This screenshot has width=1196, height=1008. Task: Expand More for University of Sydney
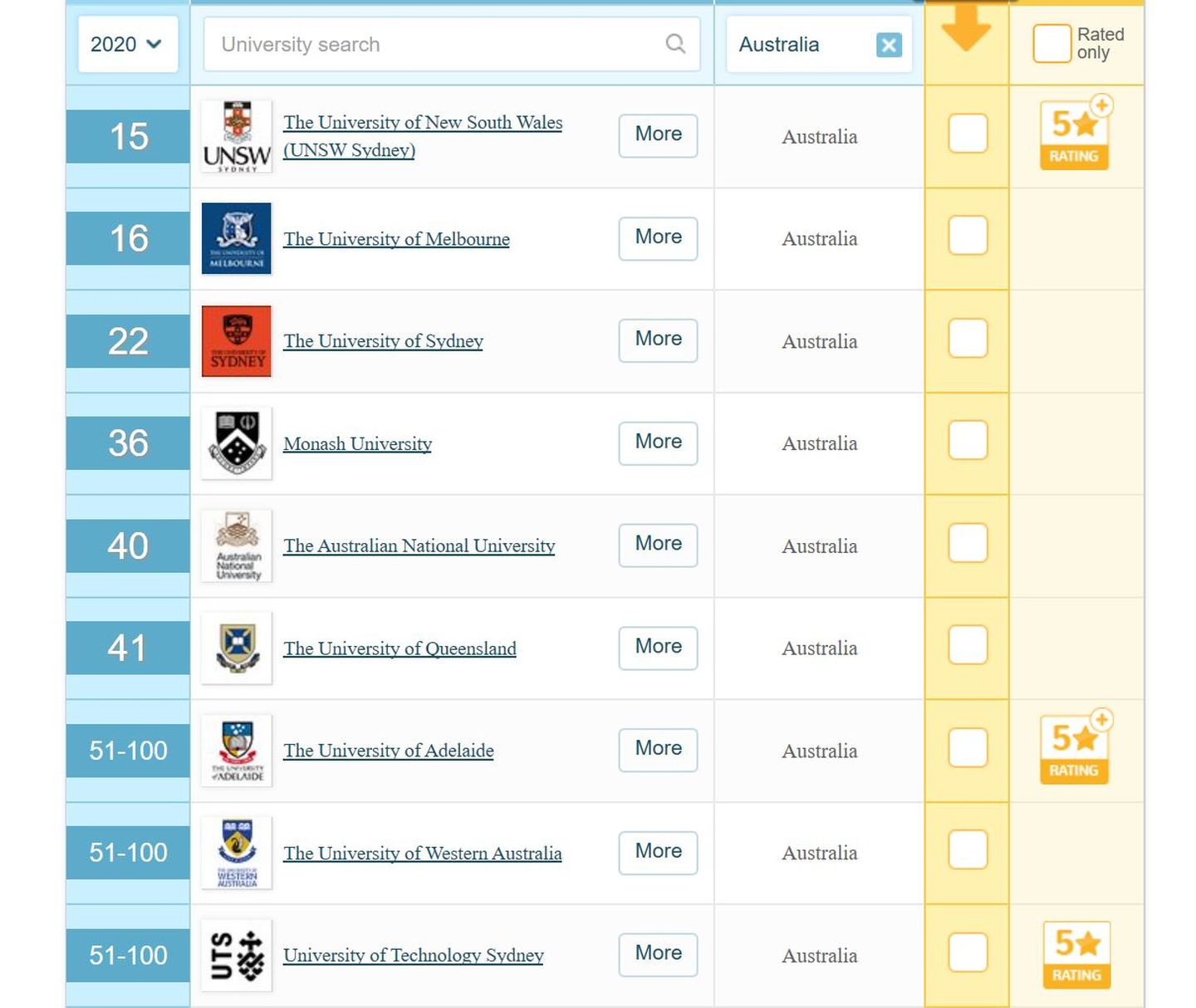pos(658,340)
